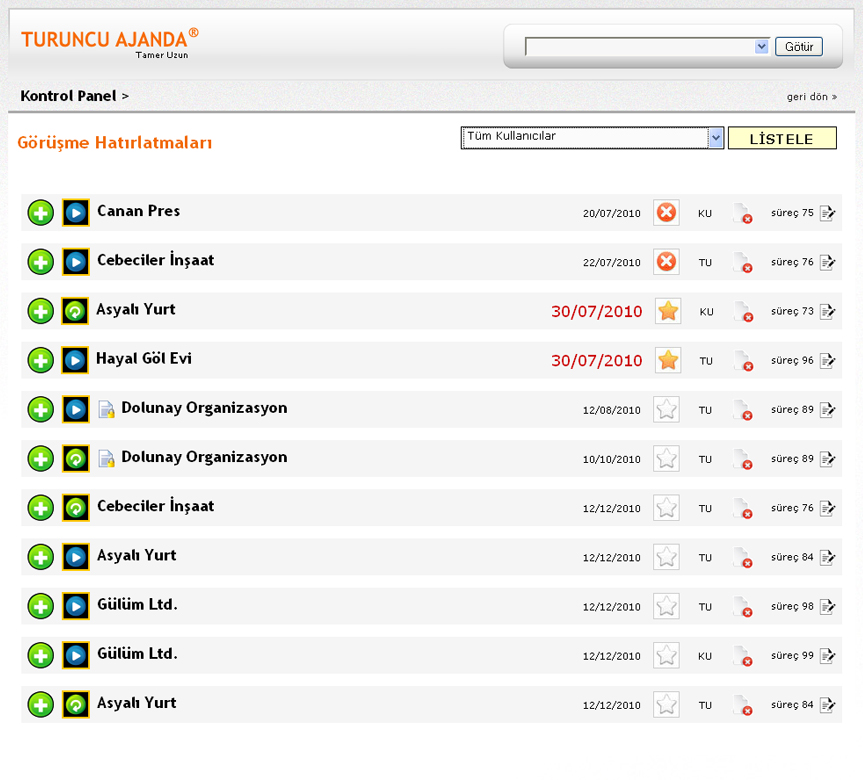Toggle the gold star for Hayal Göl Evi
This screenshot has height=780, width=863.
(x=668, y=360)
